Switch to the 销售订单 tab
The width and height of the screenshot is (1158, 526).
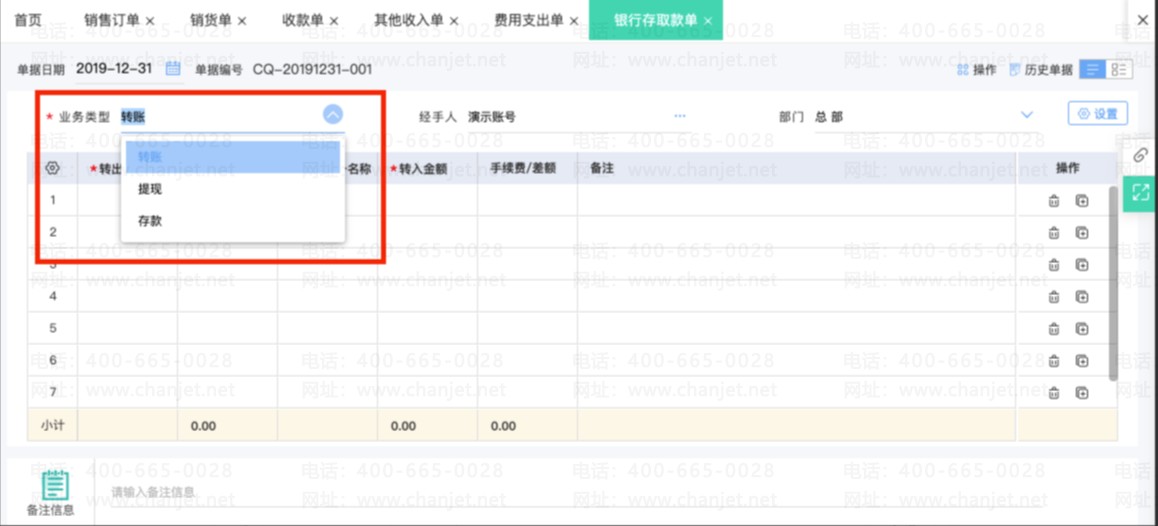tap(112, 20)
